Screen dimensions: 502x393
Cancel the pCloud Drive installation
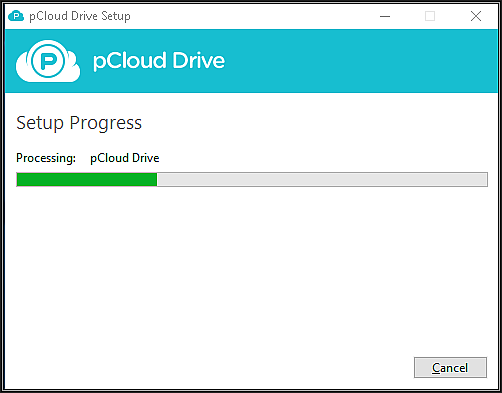[x=450, y=368]
